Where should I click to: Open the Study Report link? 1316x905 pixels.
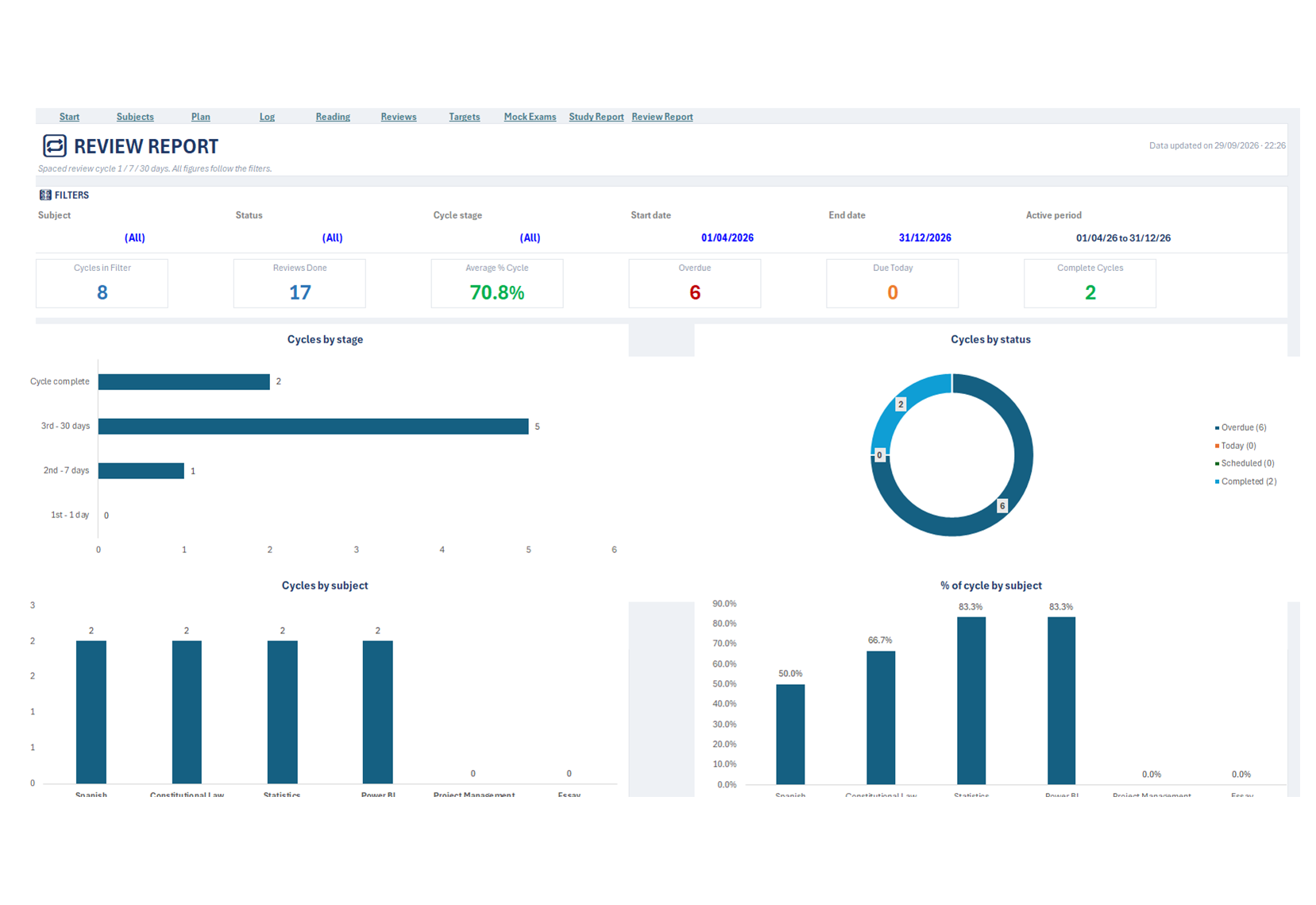[596, 117]
